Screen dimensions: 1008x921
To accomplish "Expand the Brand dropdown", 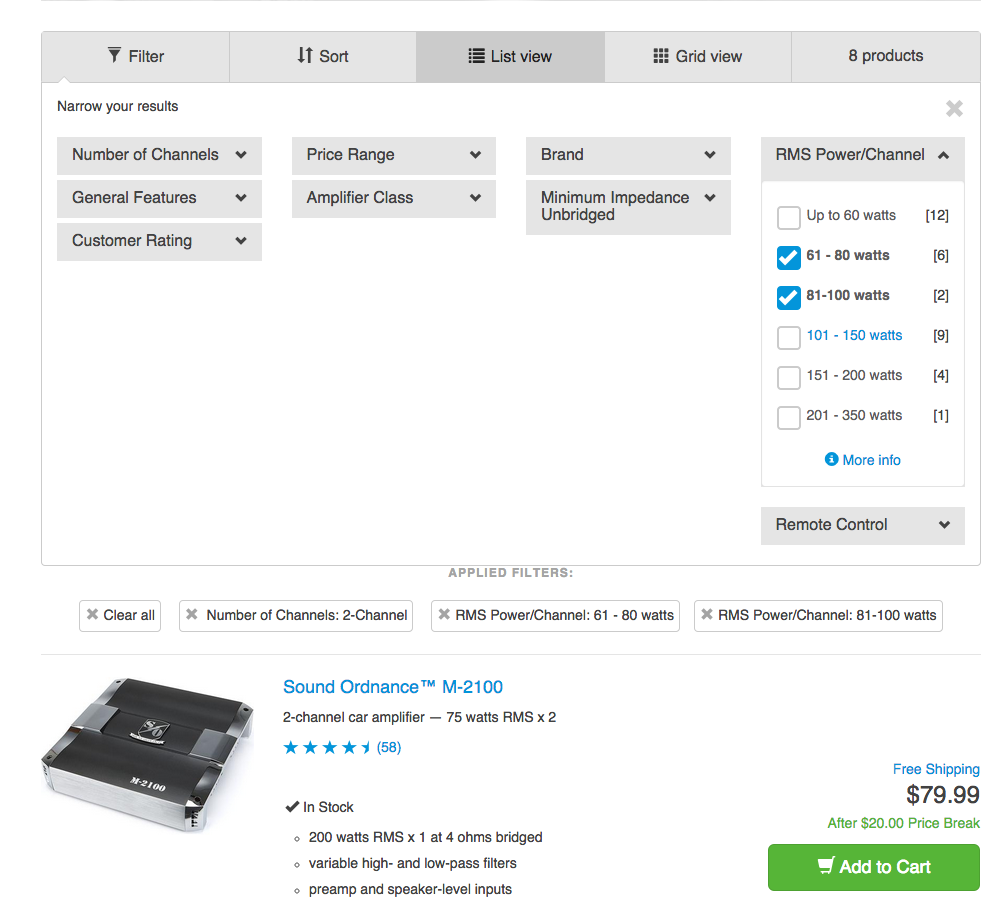I will (628, 155).
